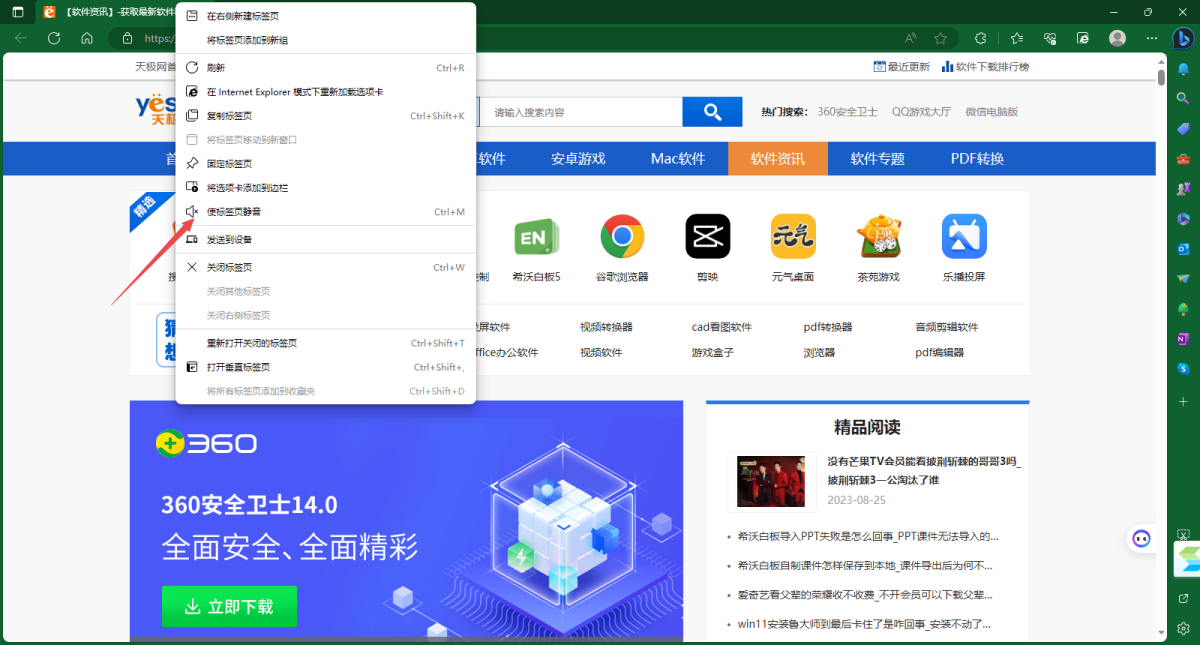Click the blue search magnifier button

pyautogui.click(x=712, y=112)
